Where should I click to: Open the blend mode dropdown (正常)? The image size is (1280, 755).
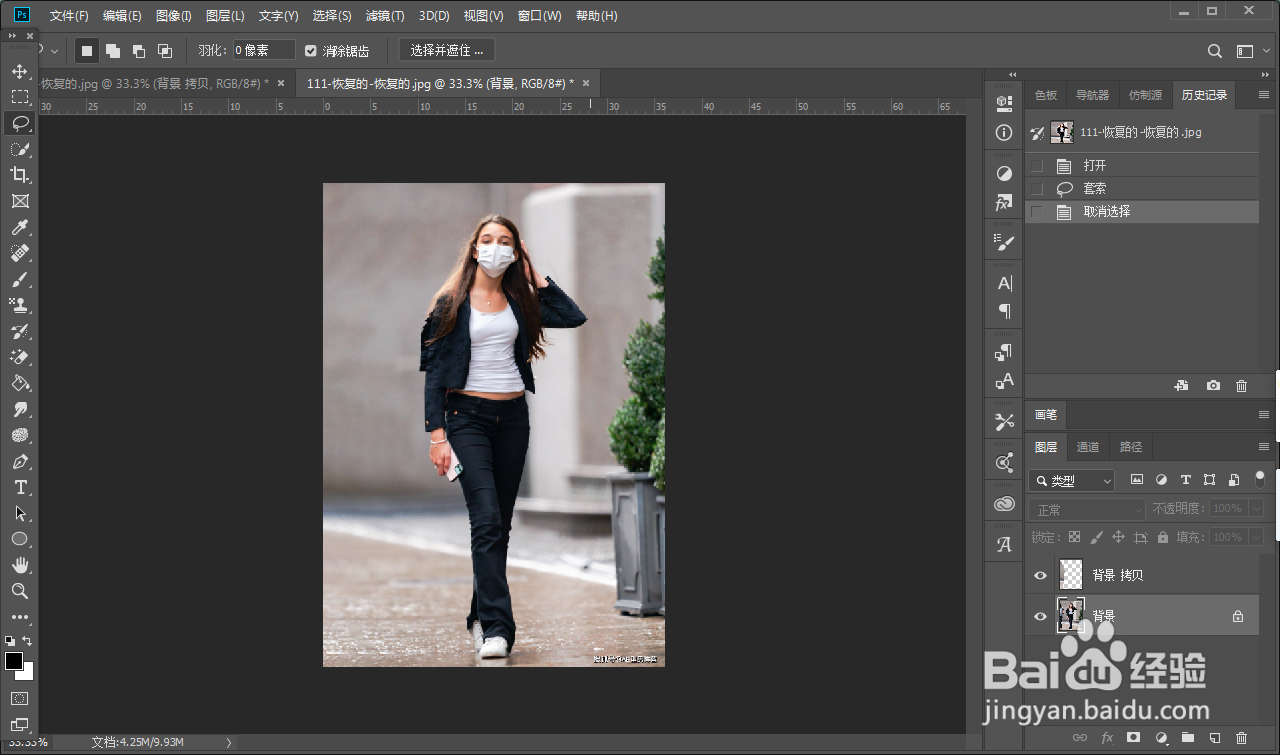(x=1087, y=510)
